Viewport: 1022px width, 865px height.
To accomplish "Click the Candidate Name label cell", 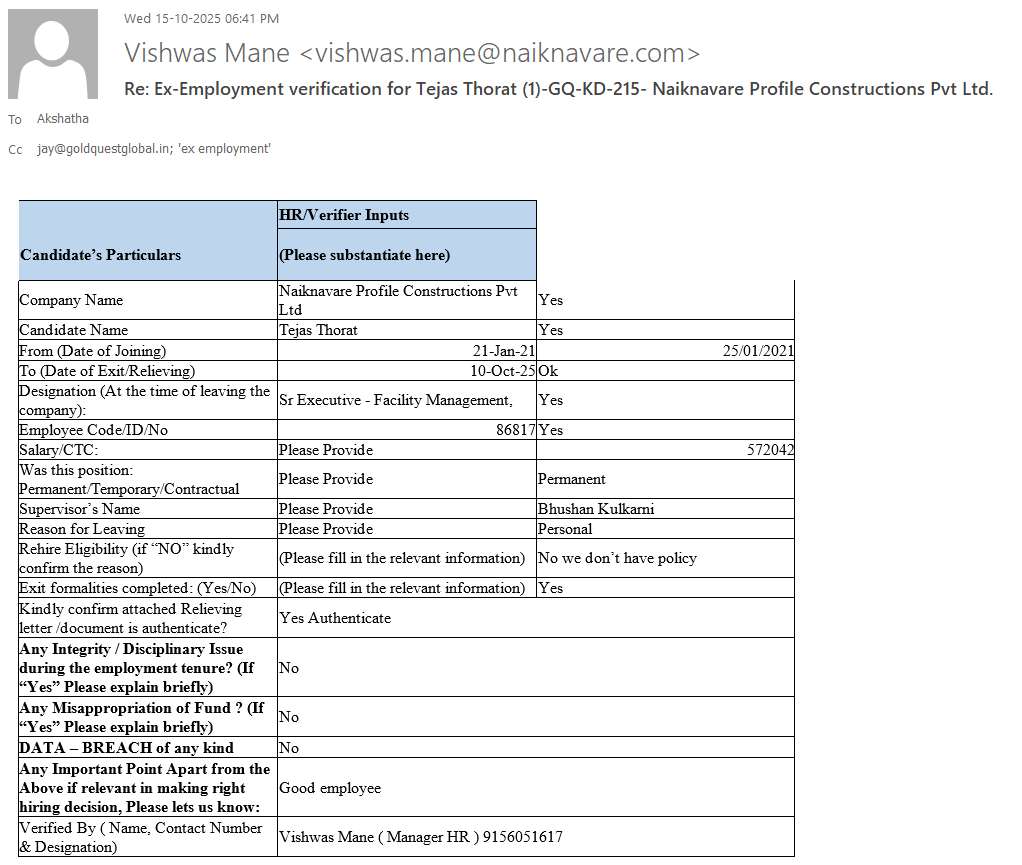I will click(148, 330).
